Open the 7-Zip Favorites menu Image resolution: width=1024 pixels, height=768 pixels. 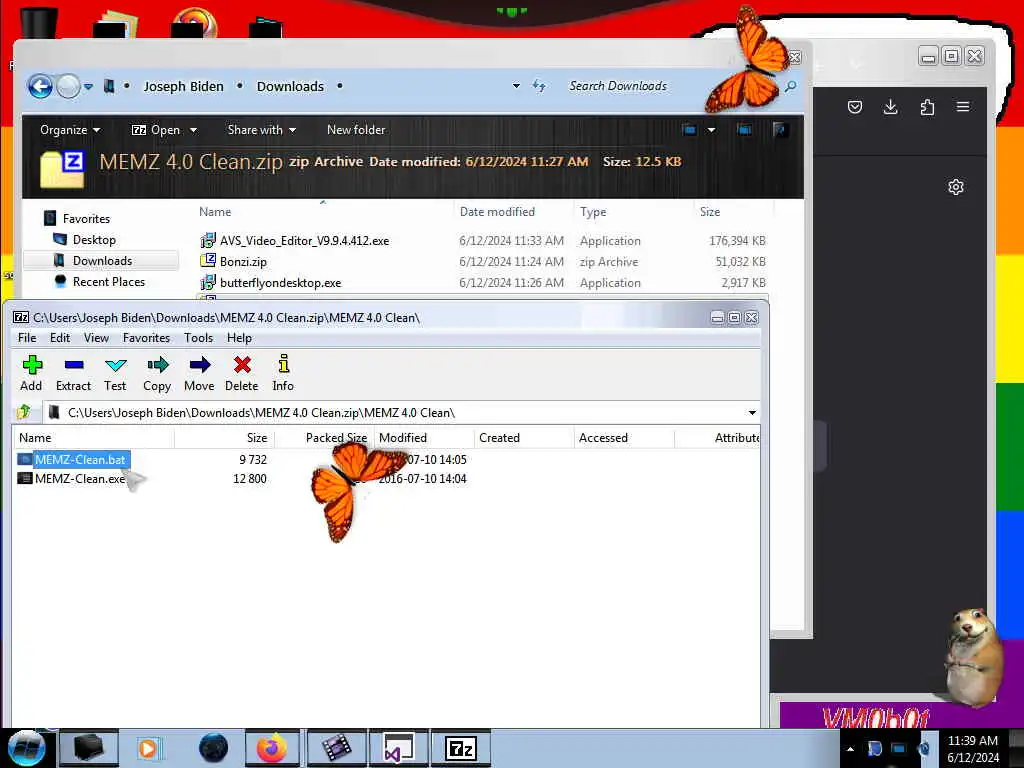(x=146, y=338)
